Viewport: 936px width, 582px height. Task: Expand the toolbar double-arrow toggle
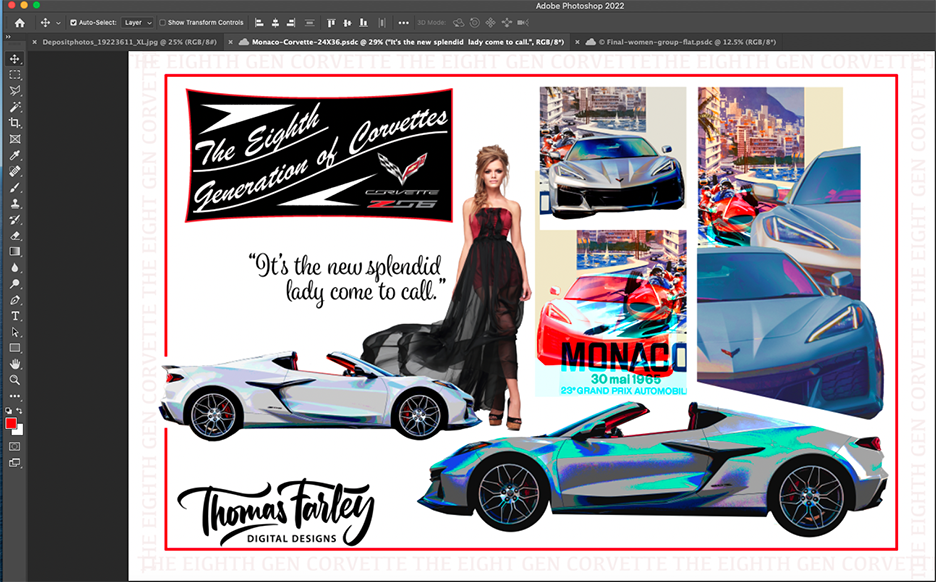[x=8, y=37]
